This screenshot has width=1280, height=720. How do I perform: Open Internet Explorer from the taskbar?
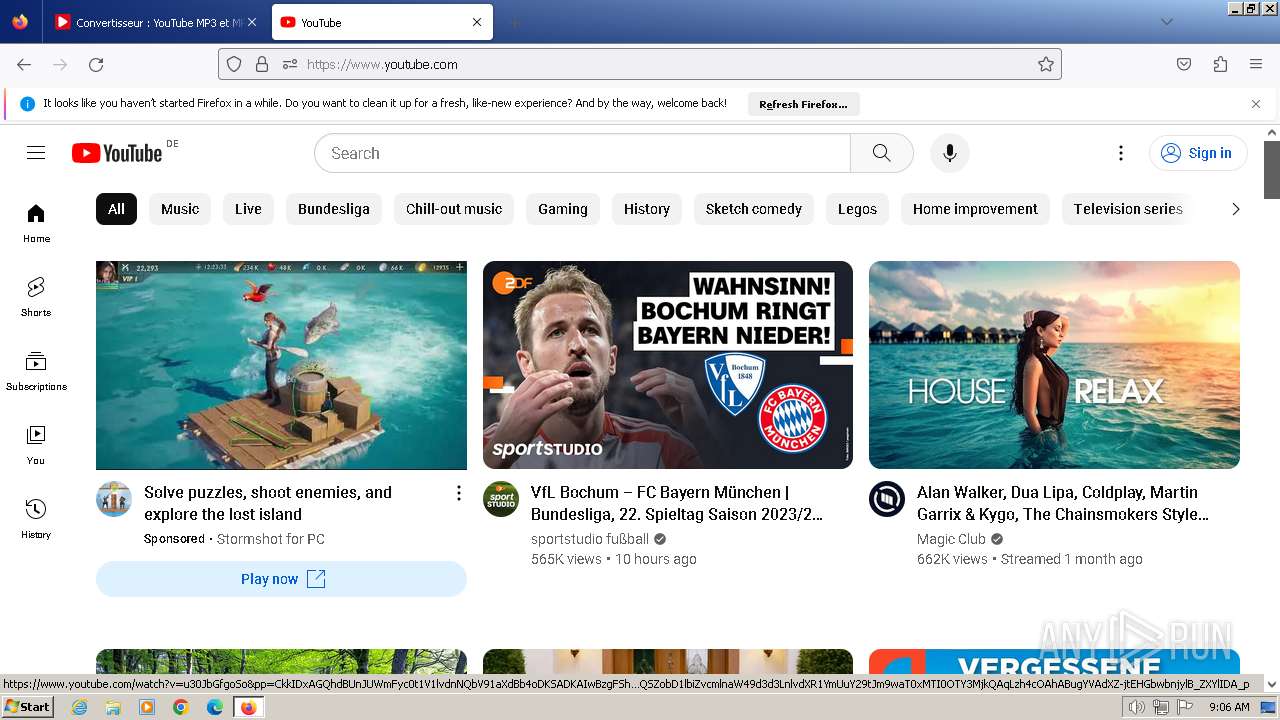click(x=79, y=707)
